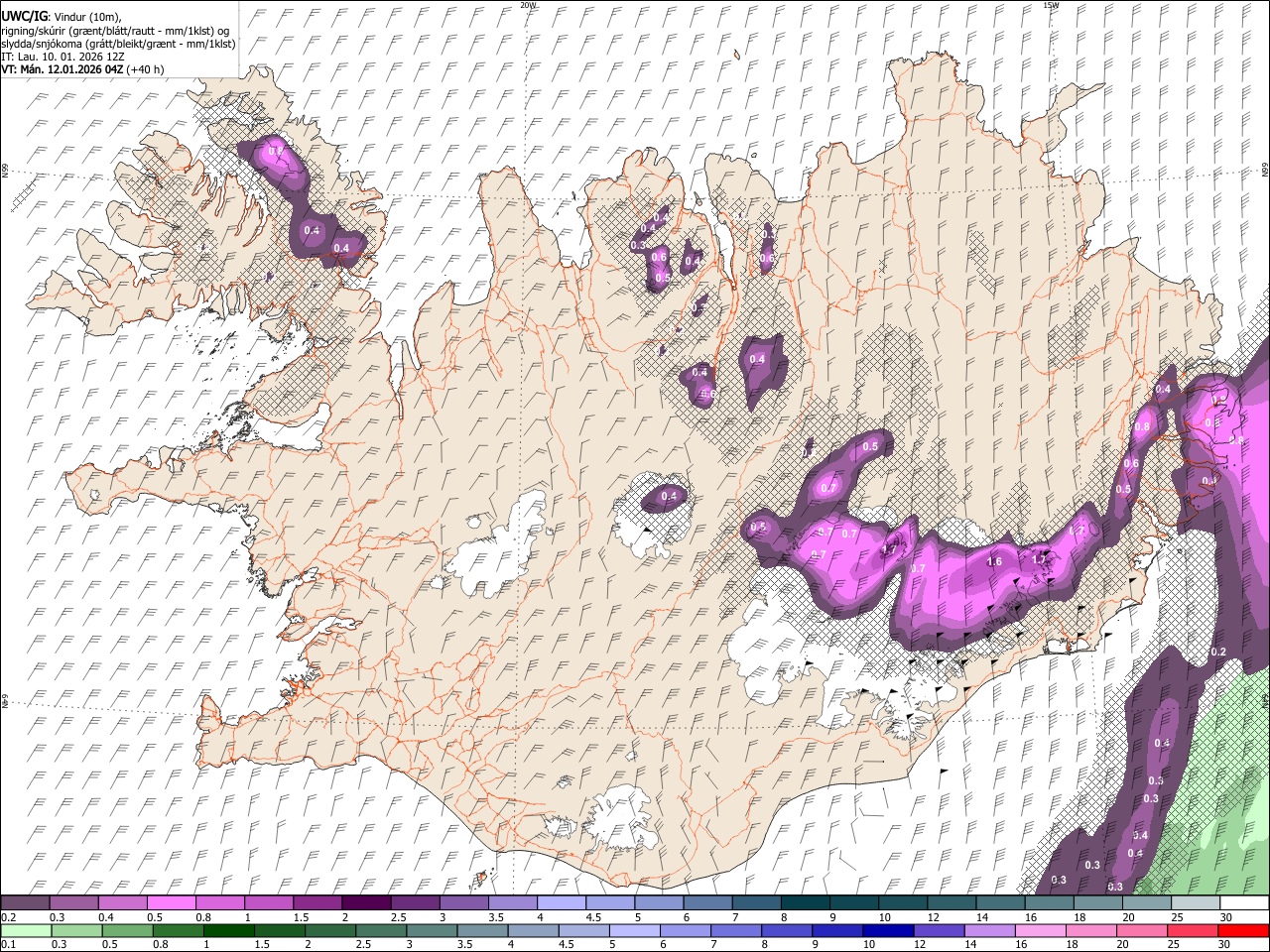Pick the 30 white snow legend swatch

click(x=1245, y=903)
